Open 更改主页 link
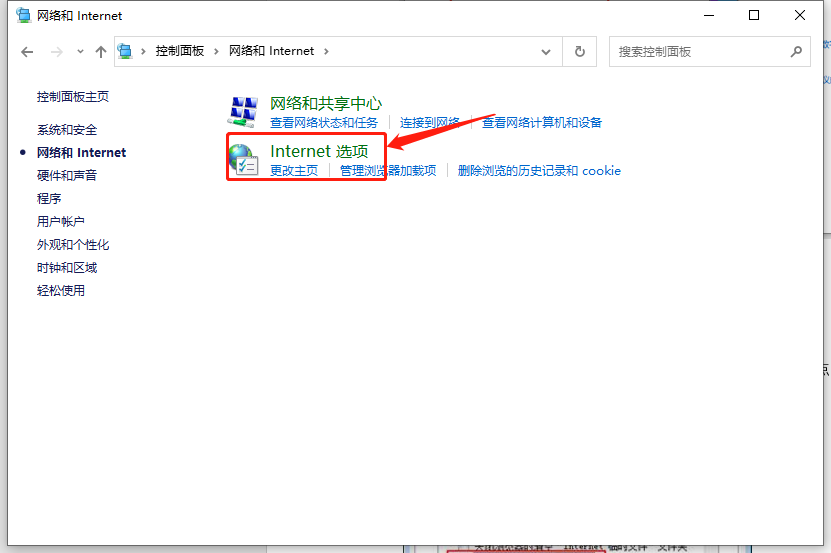This screenshot has height=553, width=831. point(294,171)
